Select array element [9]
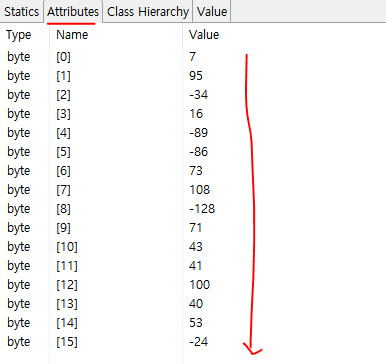 [x=63, y=228]
